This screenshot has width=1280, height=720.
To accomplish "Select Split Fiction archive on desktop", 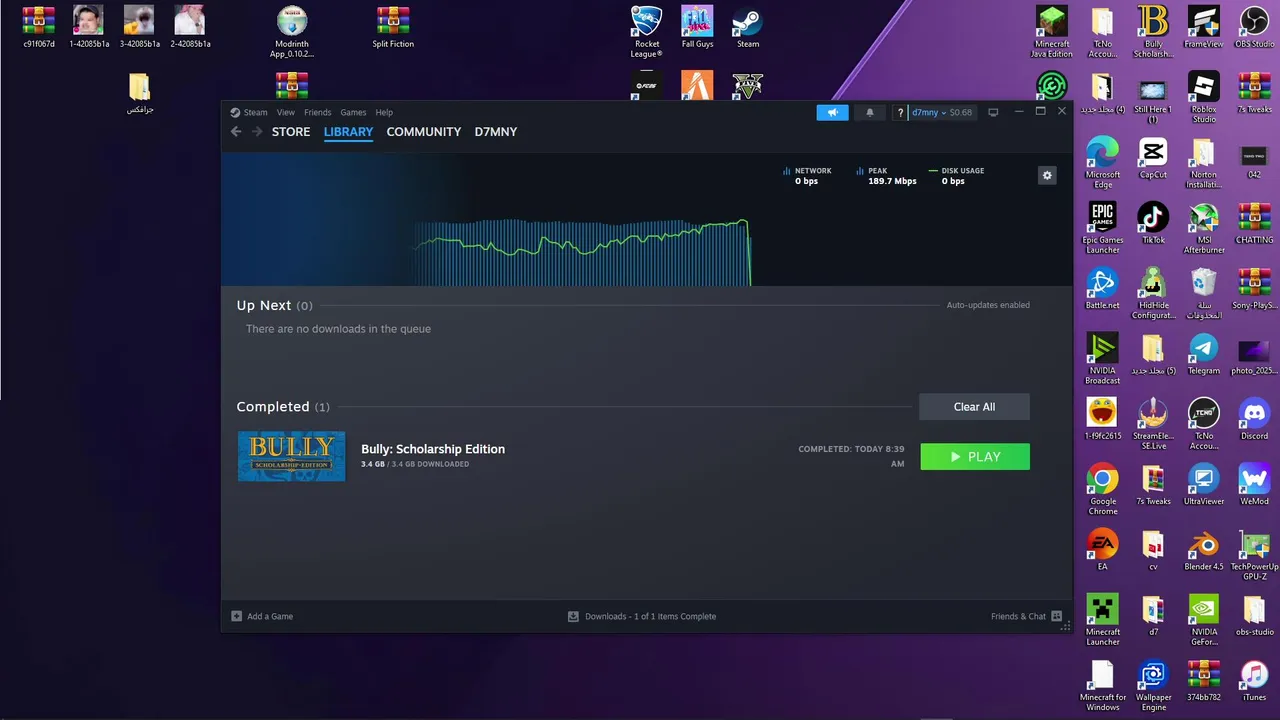I will pos(393,27).
